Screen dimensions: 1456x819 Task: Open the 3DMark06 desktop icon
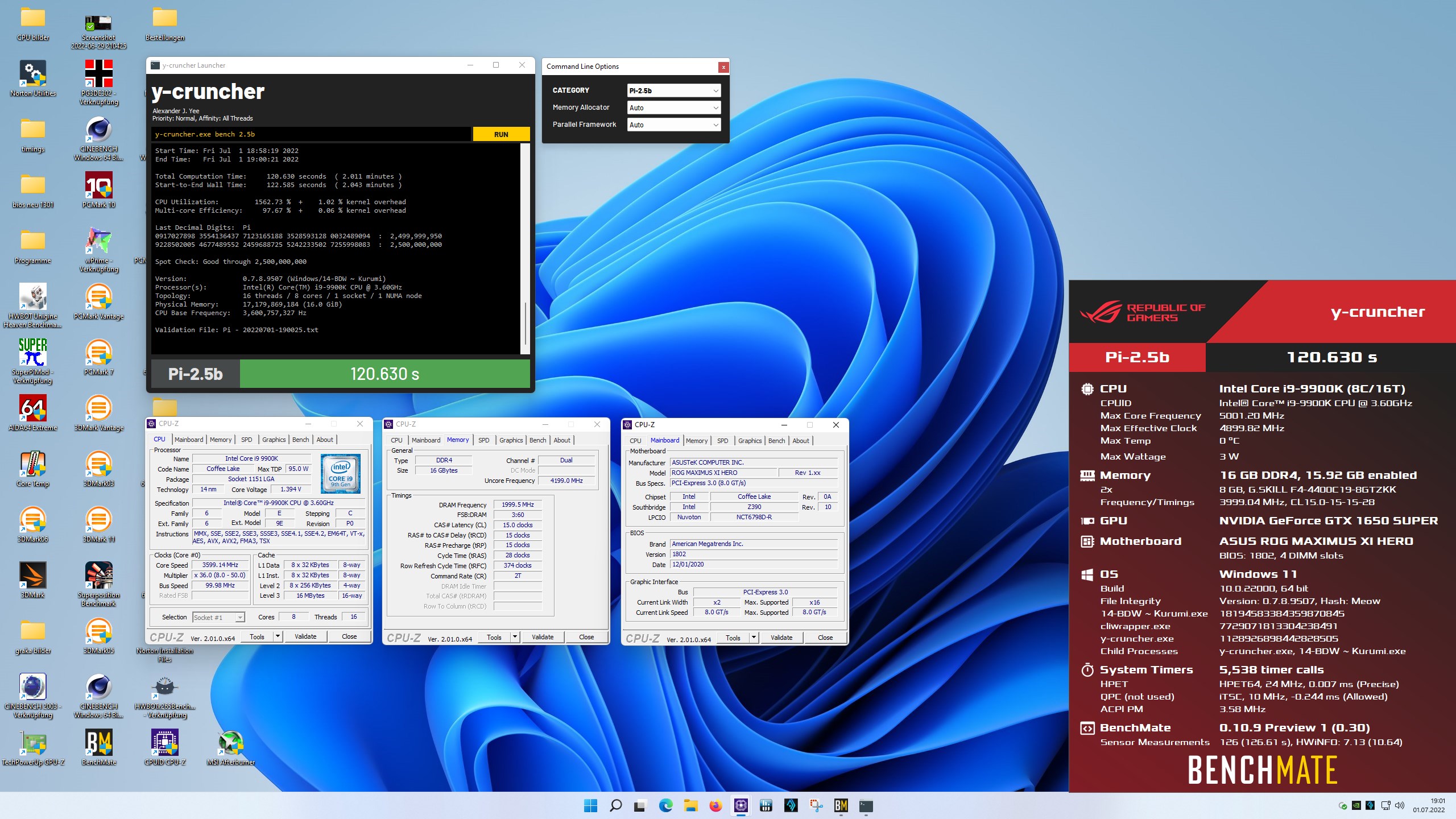(x=33, y=524)
